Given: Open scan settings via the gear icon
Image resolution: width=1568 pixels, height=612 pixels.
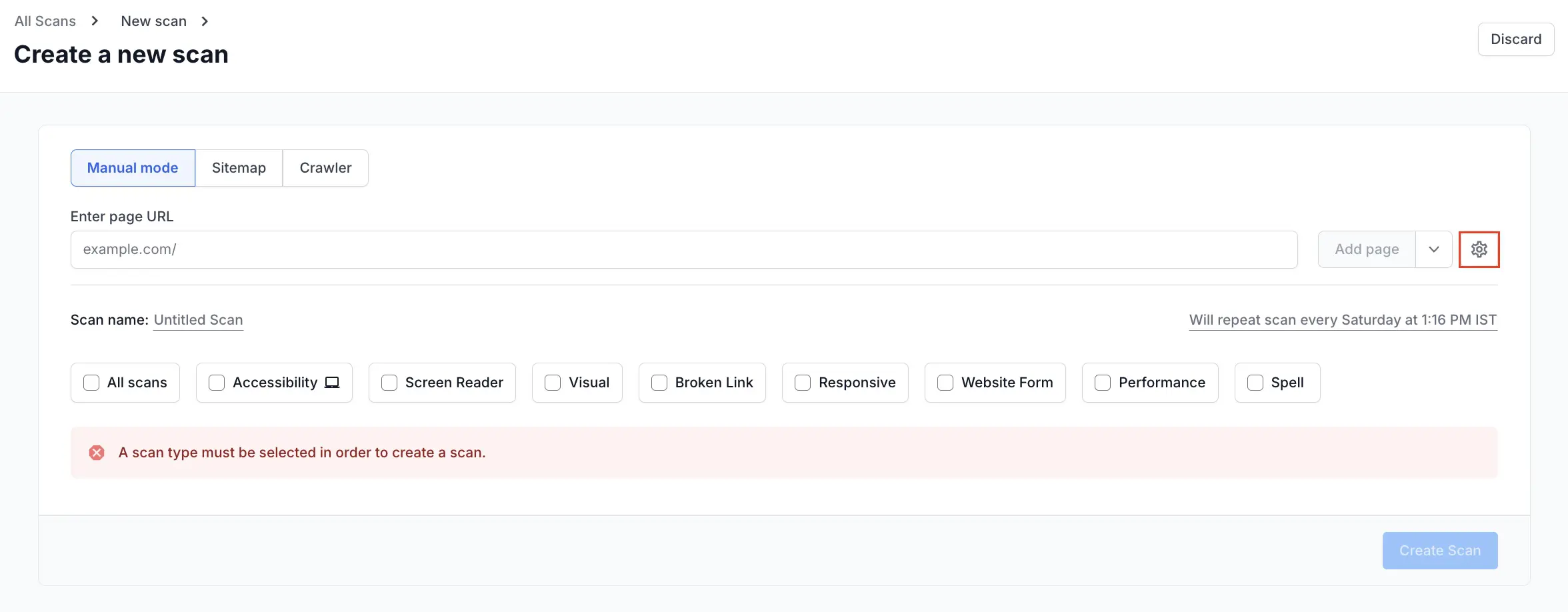Looking at the screenshot, I should [1479, 249].
